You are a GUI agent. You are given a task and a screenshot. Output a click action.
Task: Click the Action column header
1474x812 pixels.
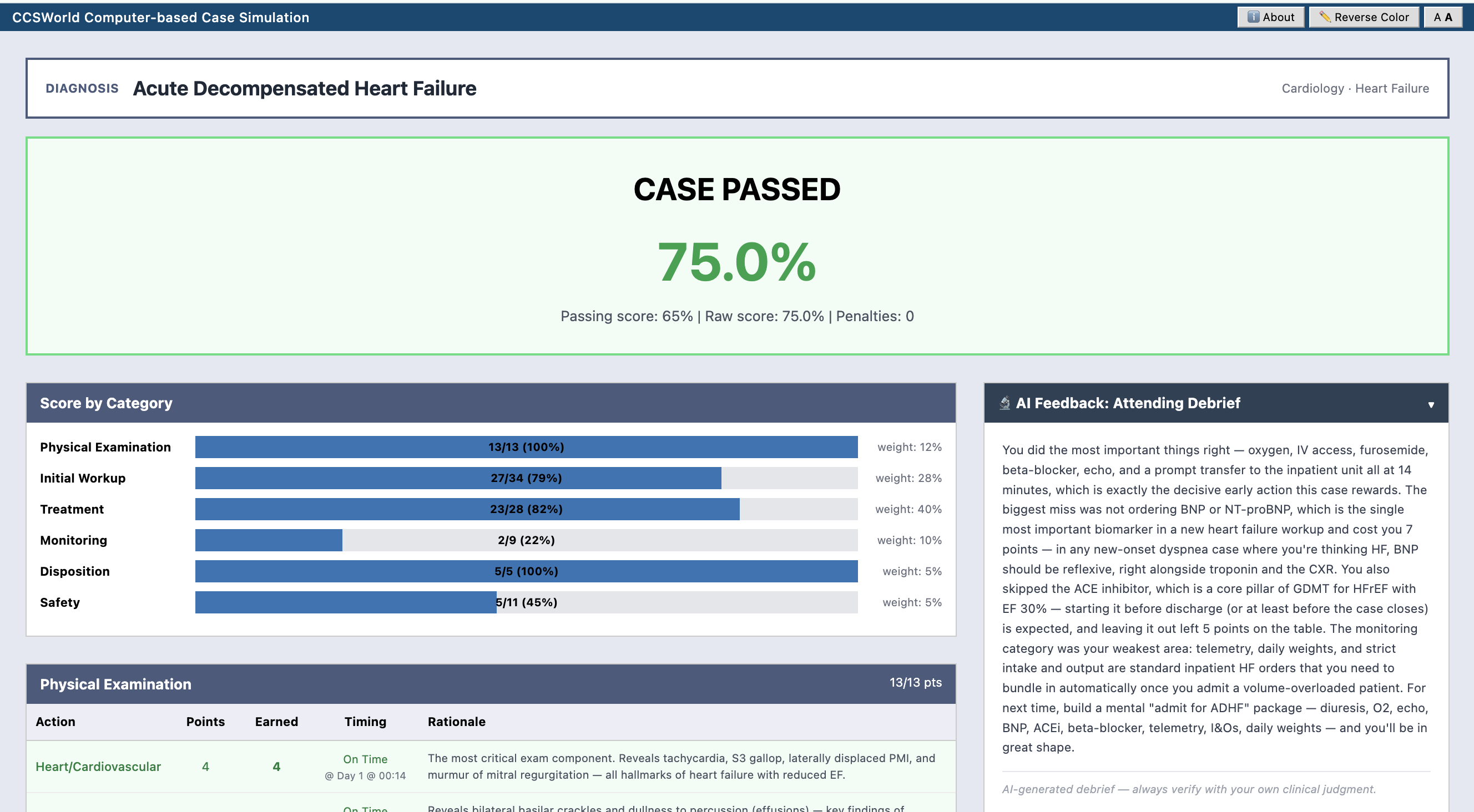click(55, 722)
